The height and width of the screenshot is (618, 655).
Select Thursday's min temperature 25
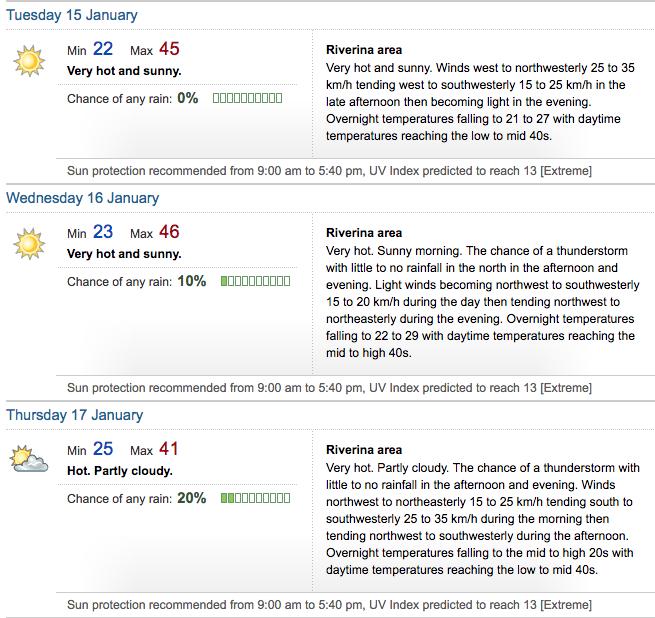click(x=103, y=449)
